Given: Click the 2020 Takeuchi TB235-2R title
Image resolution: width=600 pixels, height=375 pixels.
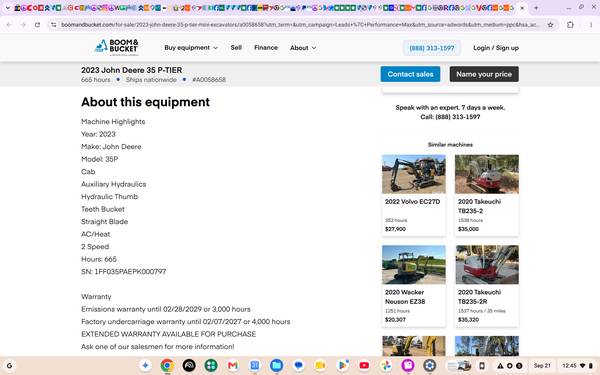Looking at the screenshot, I should pyautogui.click(x=479, y=297).
